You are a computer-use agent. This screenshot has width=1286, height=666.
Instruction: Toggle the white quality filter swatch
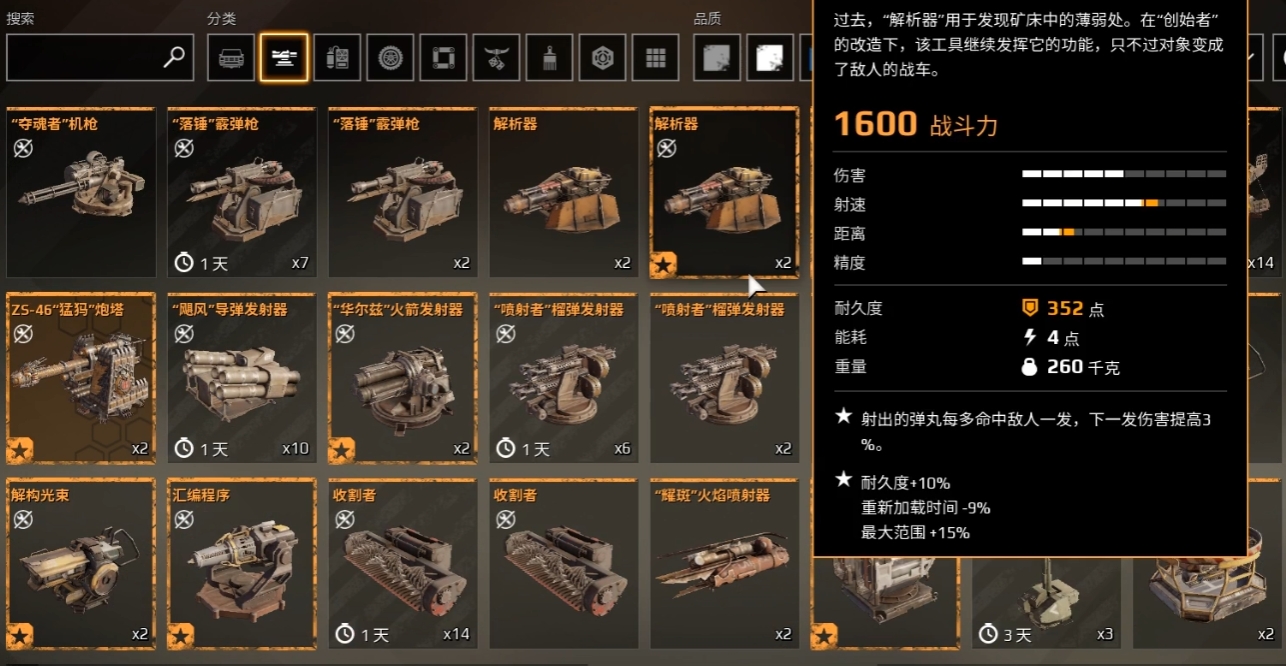(770, 57)
